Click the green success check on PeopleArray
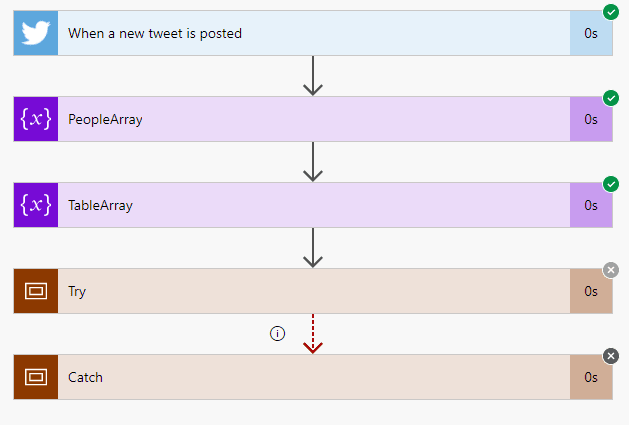The height and width of the screenshot is (425, 629). pos(611,98)
